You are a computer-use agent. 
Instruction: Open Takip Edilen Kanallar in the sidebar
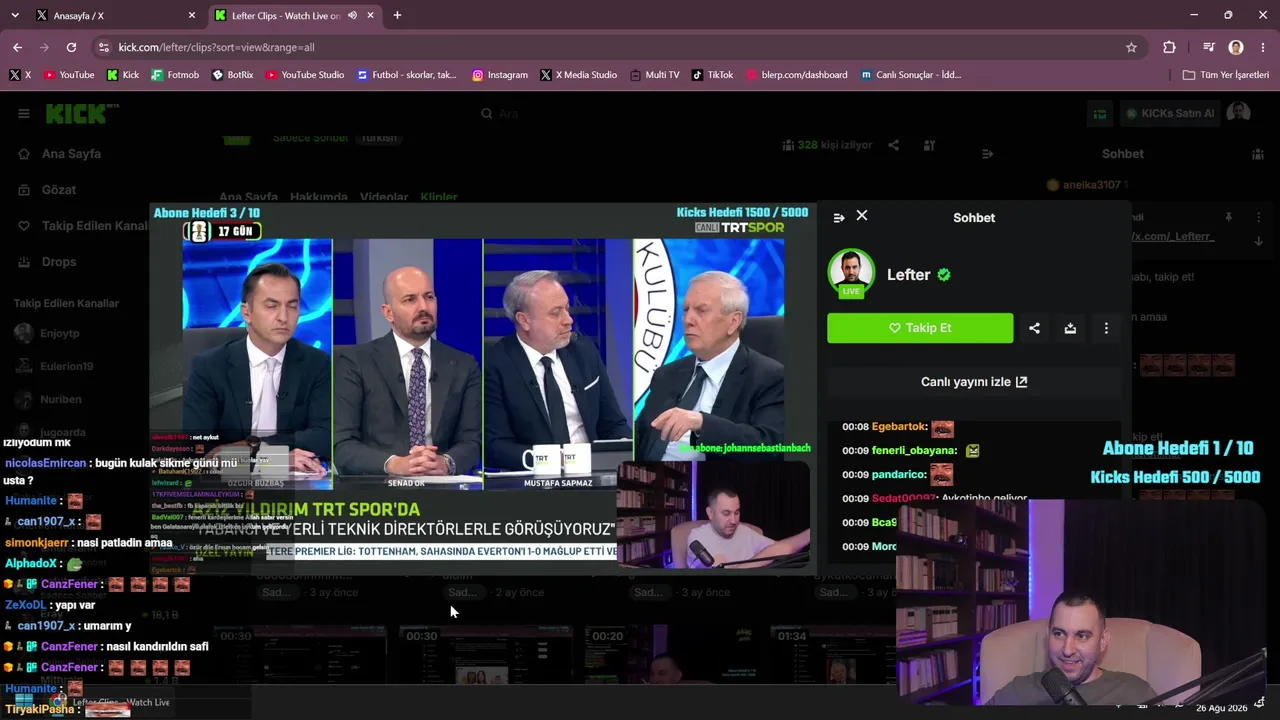pyautogui.click(x=83, y=226)
